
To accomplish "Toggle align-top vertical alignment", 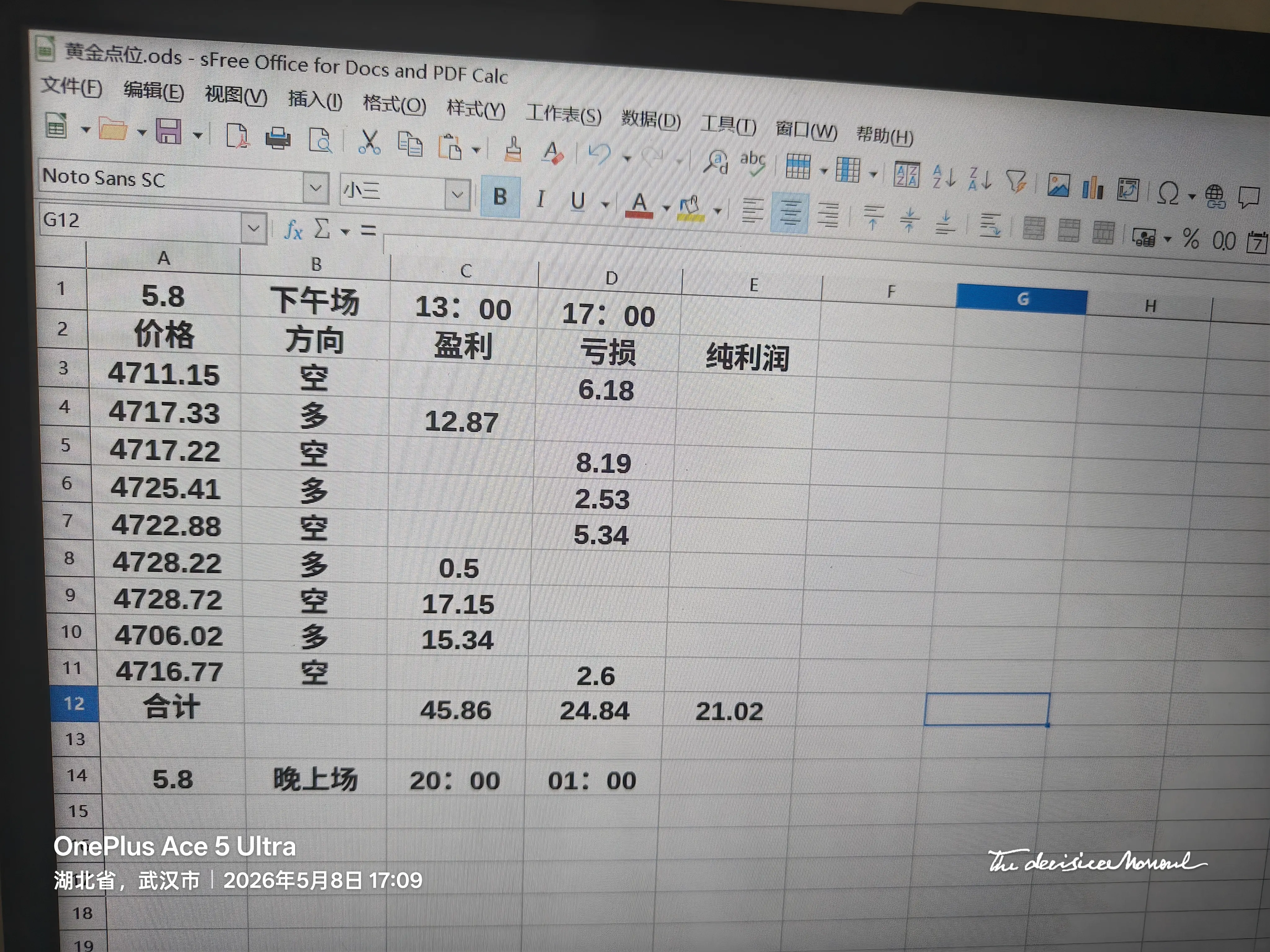I will pyautogui.click(x=873, y=218).
